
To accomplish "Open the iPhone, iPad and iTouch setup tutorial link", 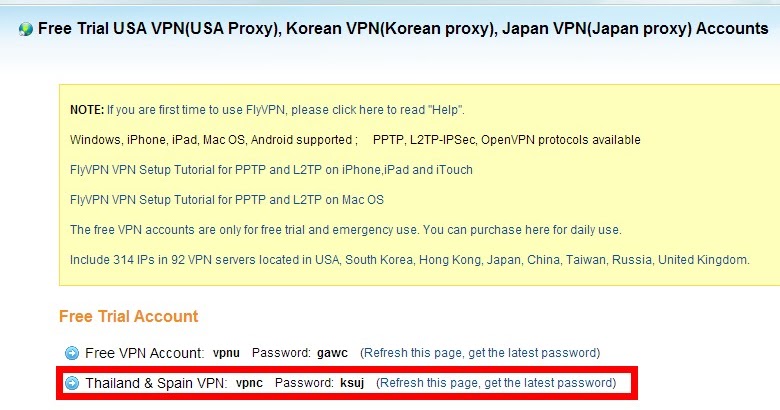I will 271,170.
